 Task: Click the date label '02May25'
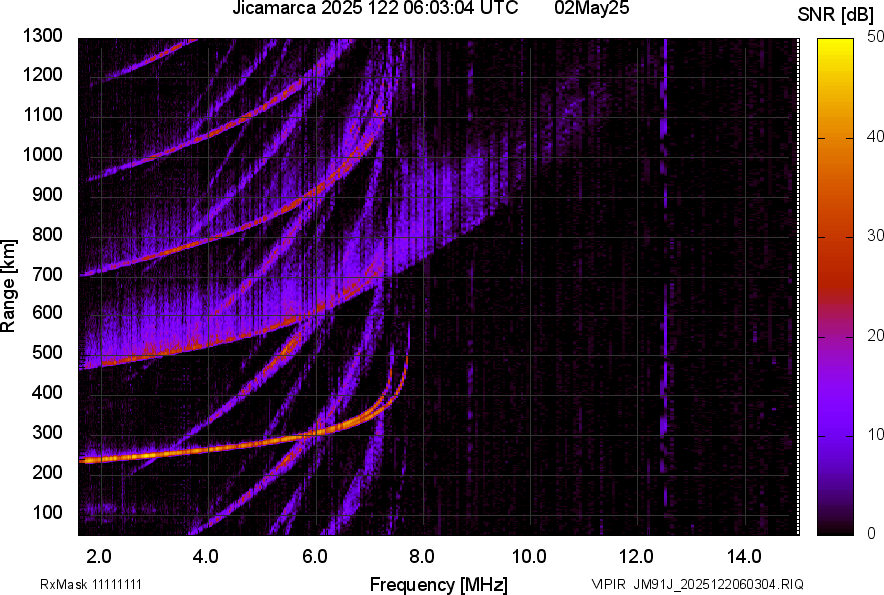591,8
